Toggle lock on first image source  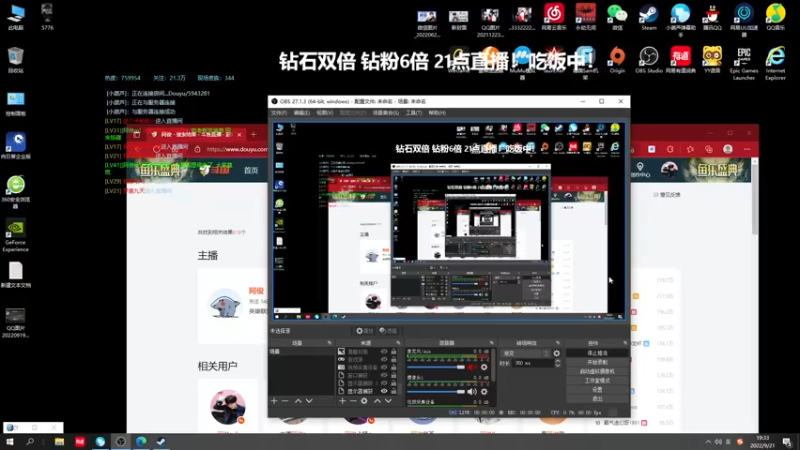[393, 352]
